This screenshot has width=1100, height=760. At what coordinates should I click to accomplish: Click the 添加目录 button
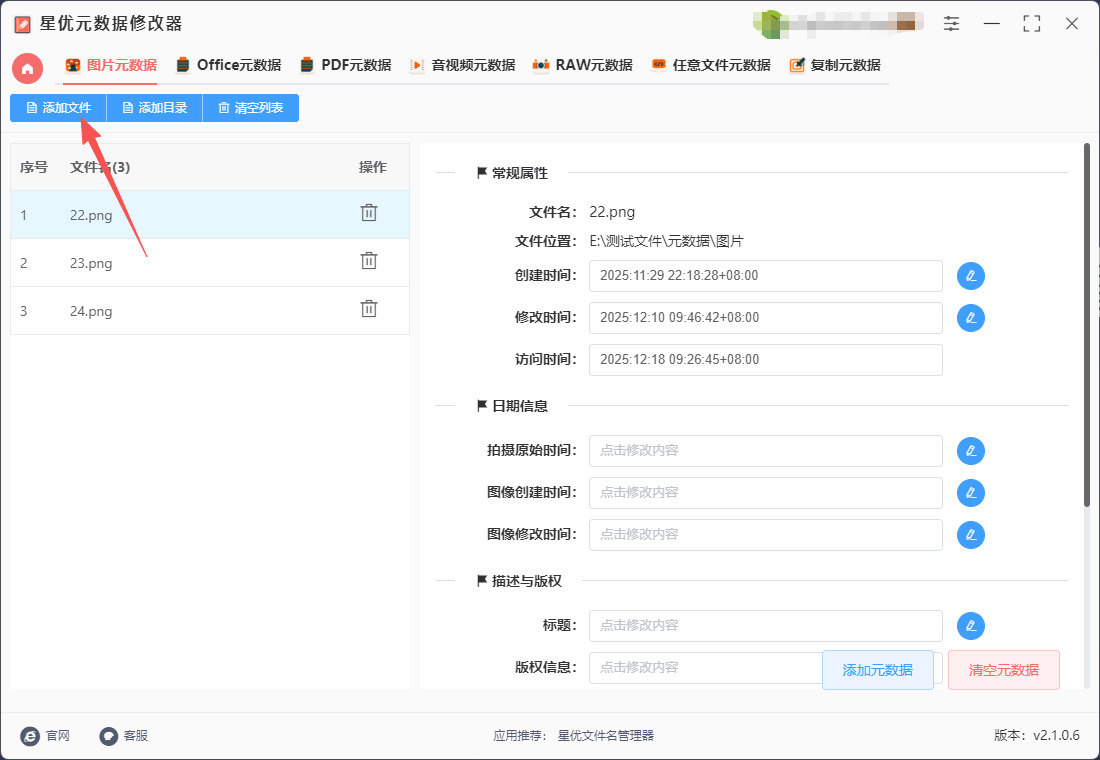click(x=154, y=108)
